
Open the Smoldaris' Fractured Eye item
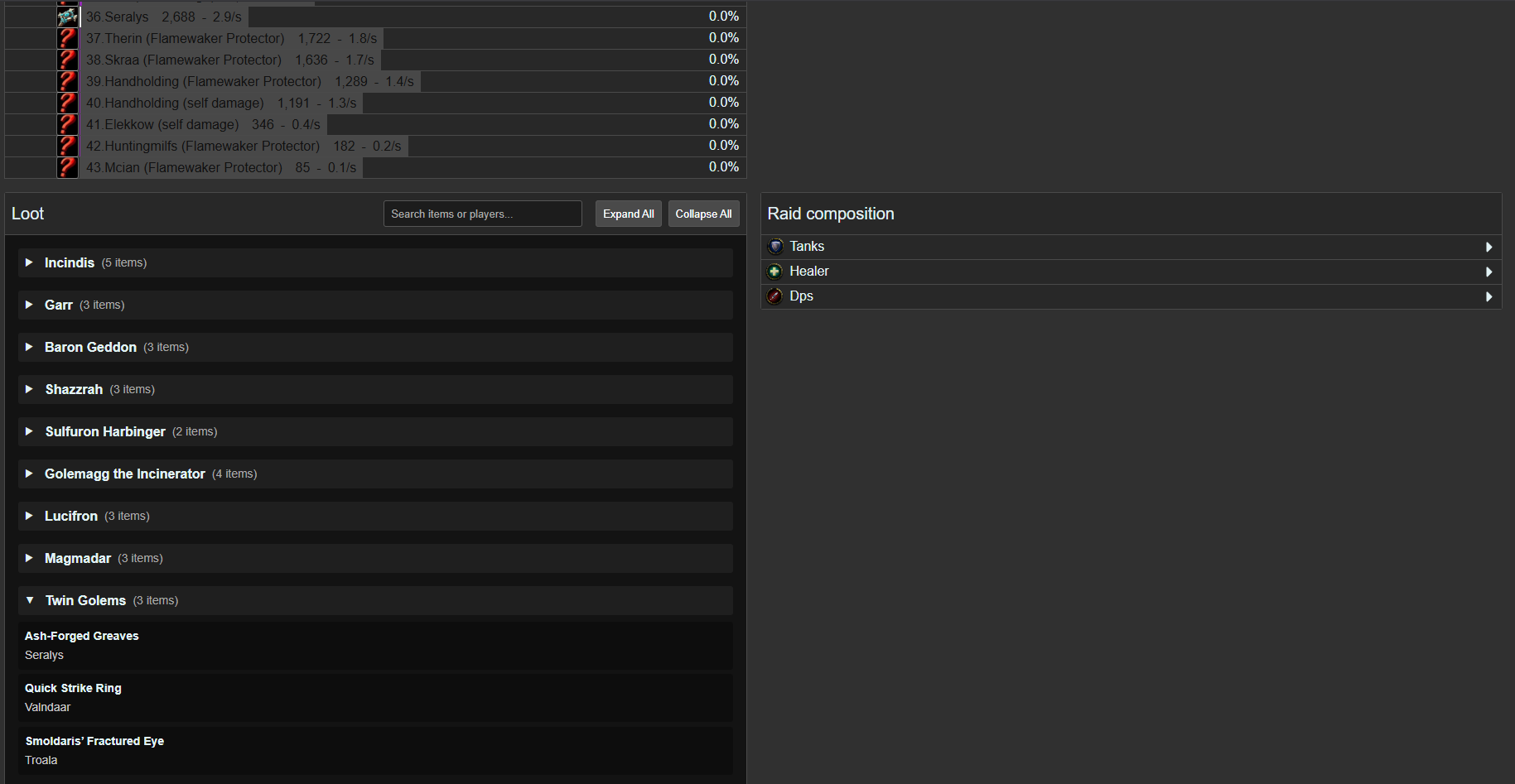(x=94, y=741)
